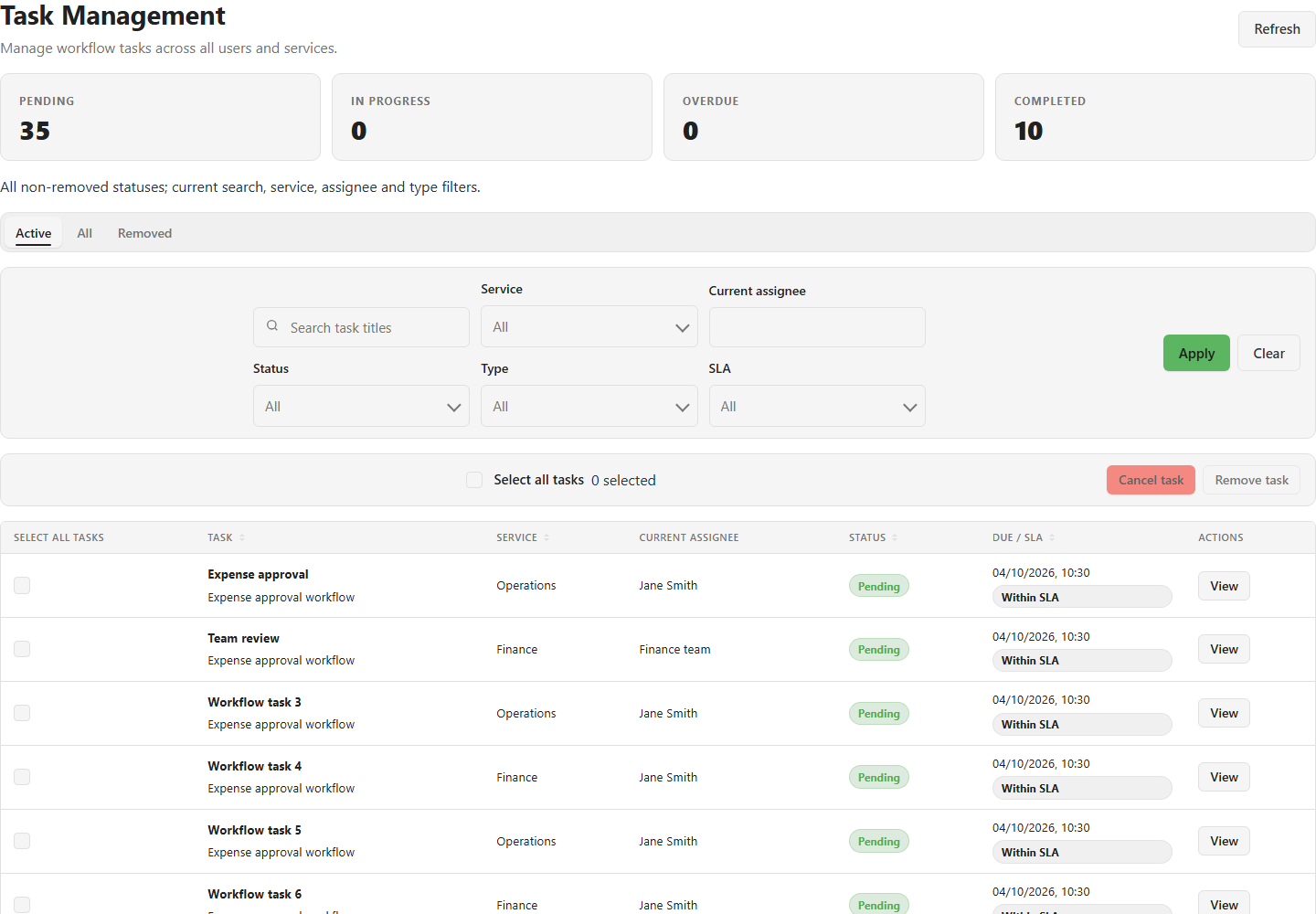Switch to the All tab
This screenshot has height=914, width=1316.
85,233
